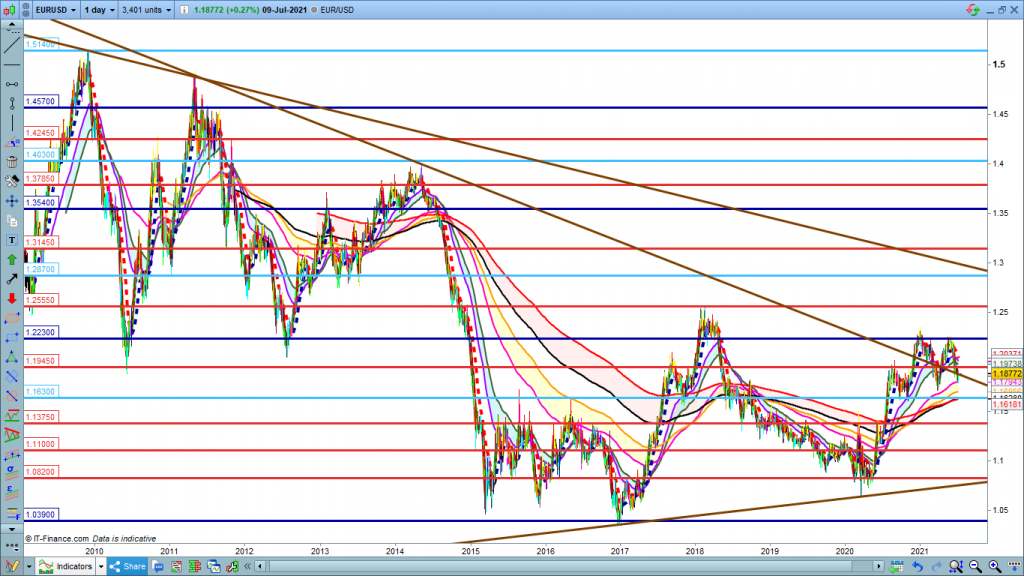Click the pin icon at top right
The height and width of the screenshot is (576, 1024).
[1000, 9]
